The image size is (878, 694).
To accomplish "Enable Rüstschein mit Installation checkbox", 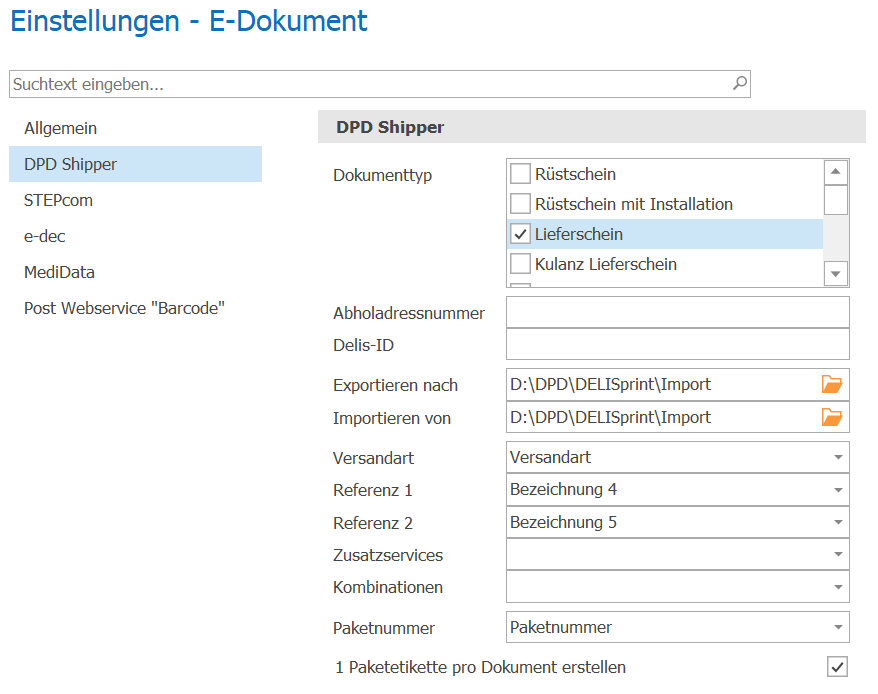I will pos(520,203).
